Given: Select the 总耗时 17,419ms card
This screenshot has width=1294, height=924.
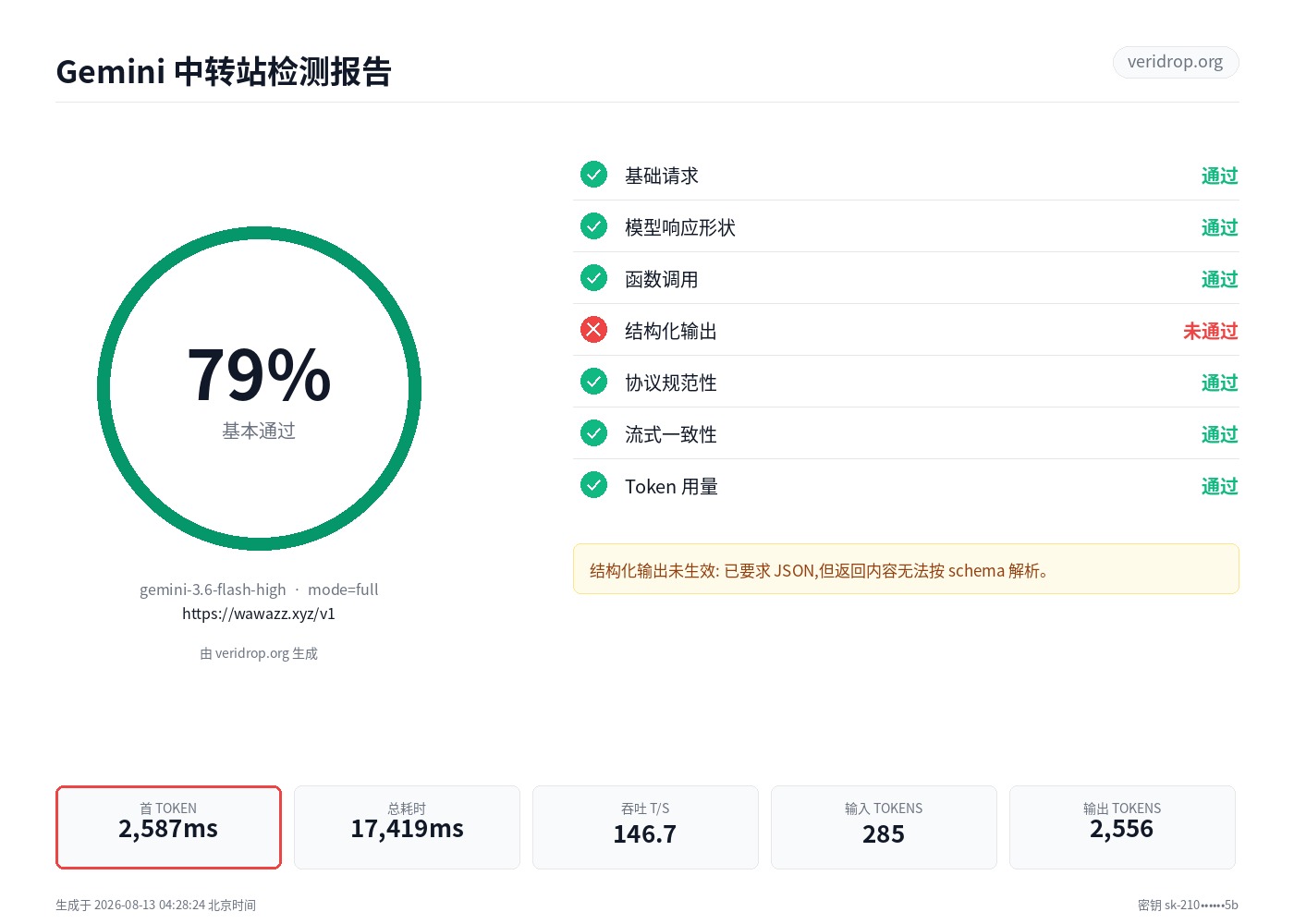Looking at the screenshot, I should 407,827.
